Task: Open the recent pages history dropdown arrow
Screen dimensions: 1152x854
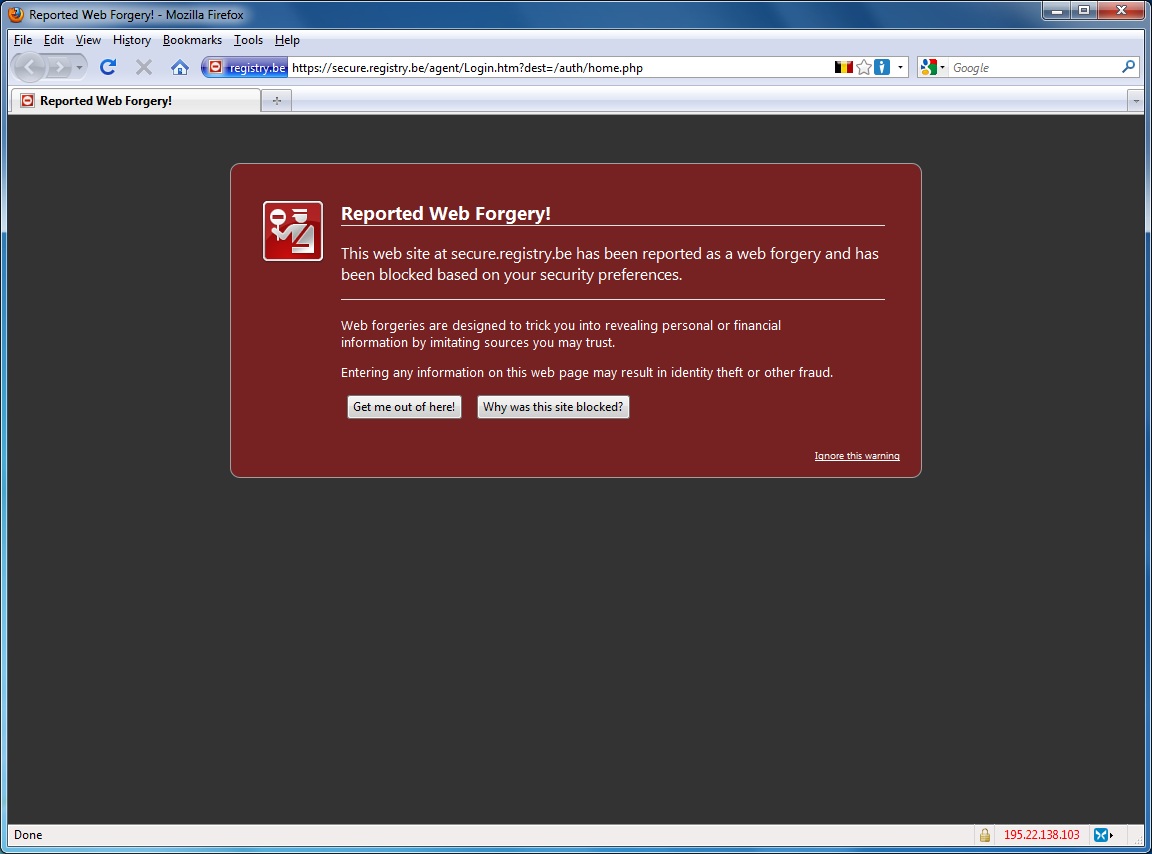Action: coord(80,67)
